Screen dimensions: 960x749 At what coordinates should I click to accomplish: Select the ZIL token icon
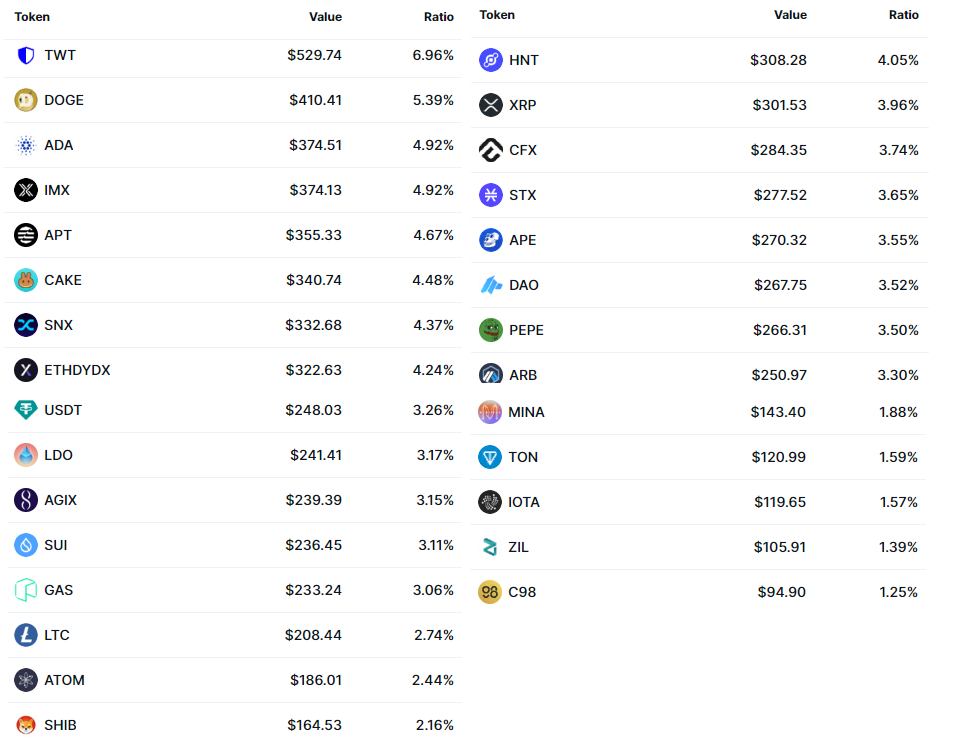490,547
